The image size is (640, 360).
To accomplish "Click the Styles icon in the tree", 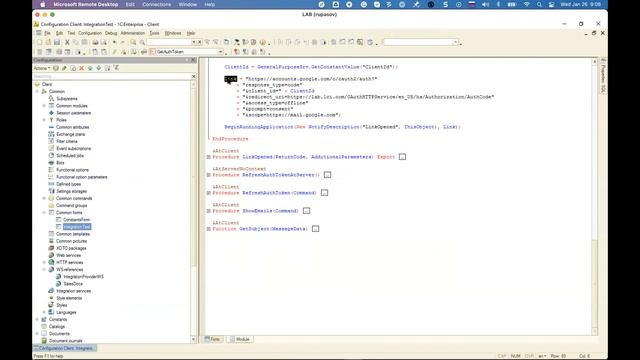I will coord(51,305).
